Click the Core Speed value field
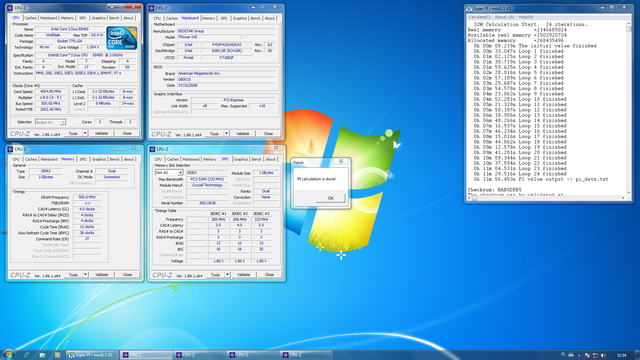Viewport: 640px width, 360px height. tap(51, 92)
